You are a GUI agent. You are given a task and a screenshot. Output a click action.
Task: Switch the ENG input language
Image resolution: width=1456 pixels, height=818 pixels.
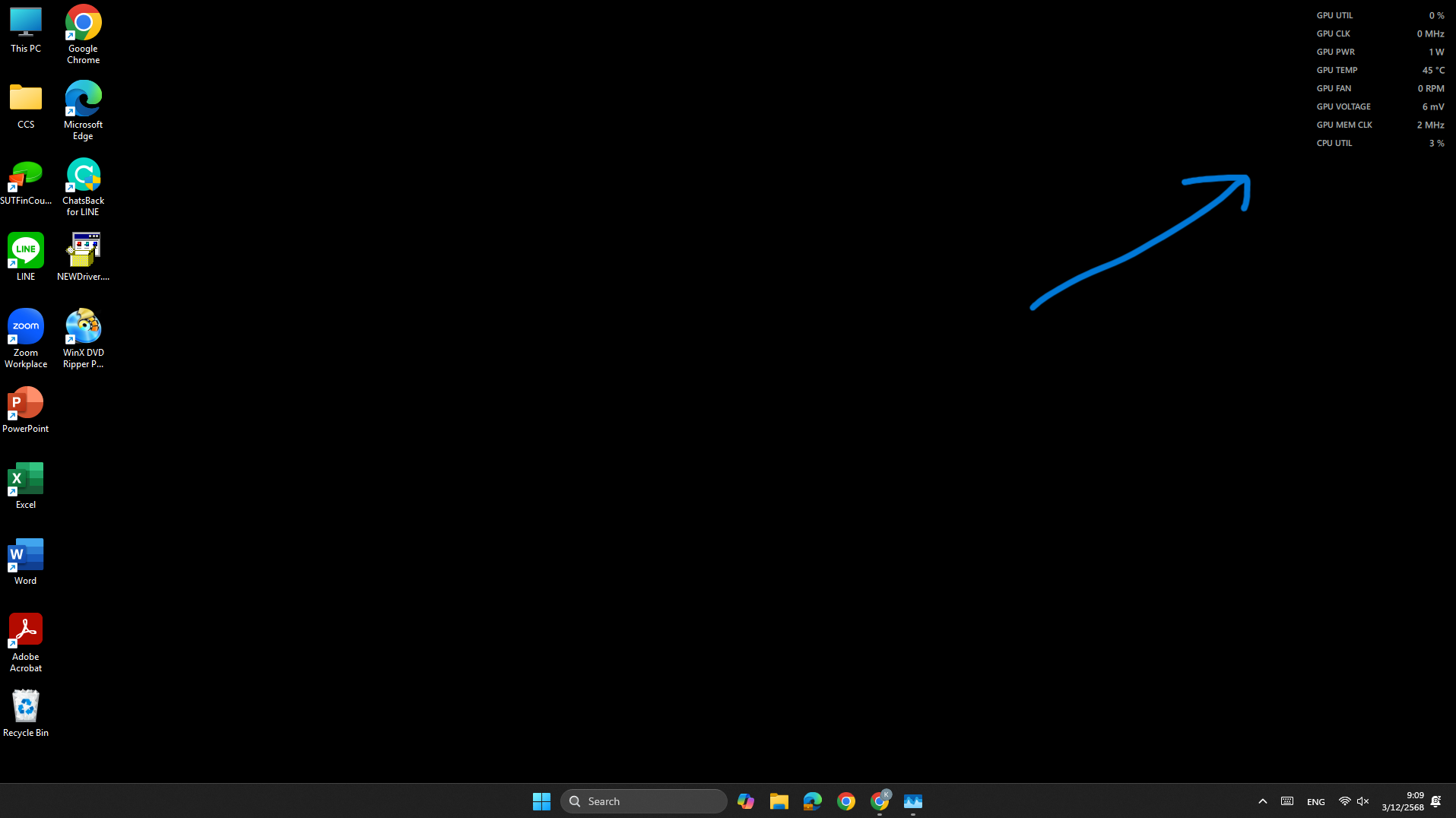1316,802
